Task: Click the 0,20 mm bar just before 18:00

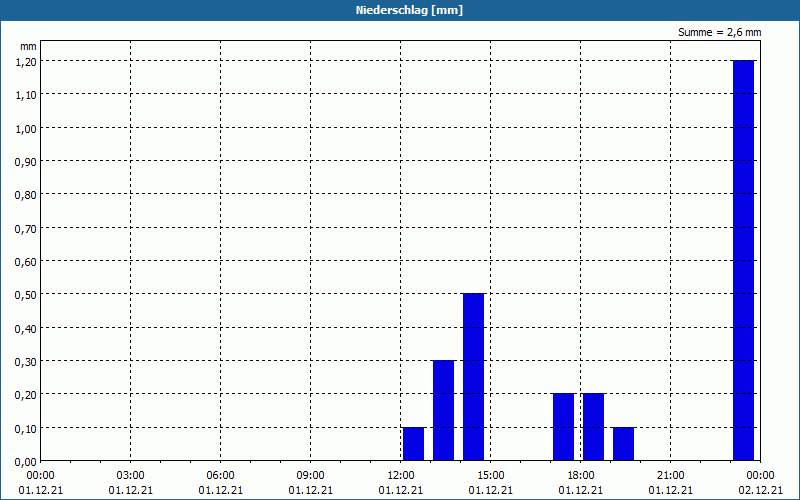Action: click(563, 427)
